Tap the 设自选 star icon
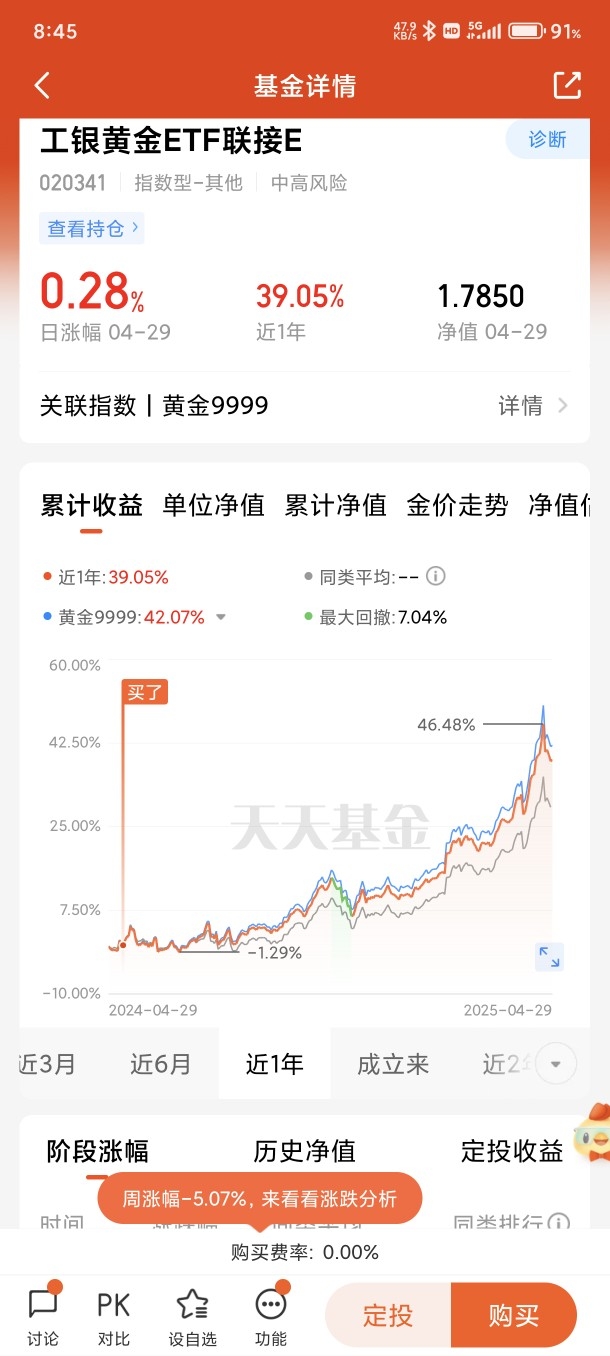610x1356 pixels. [192, 1304]
